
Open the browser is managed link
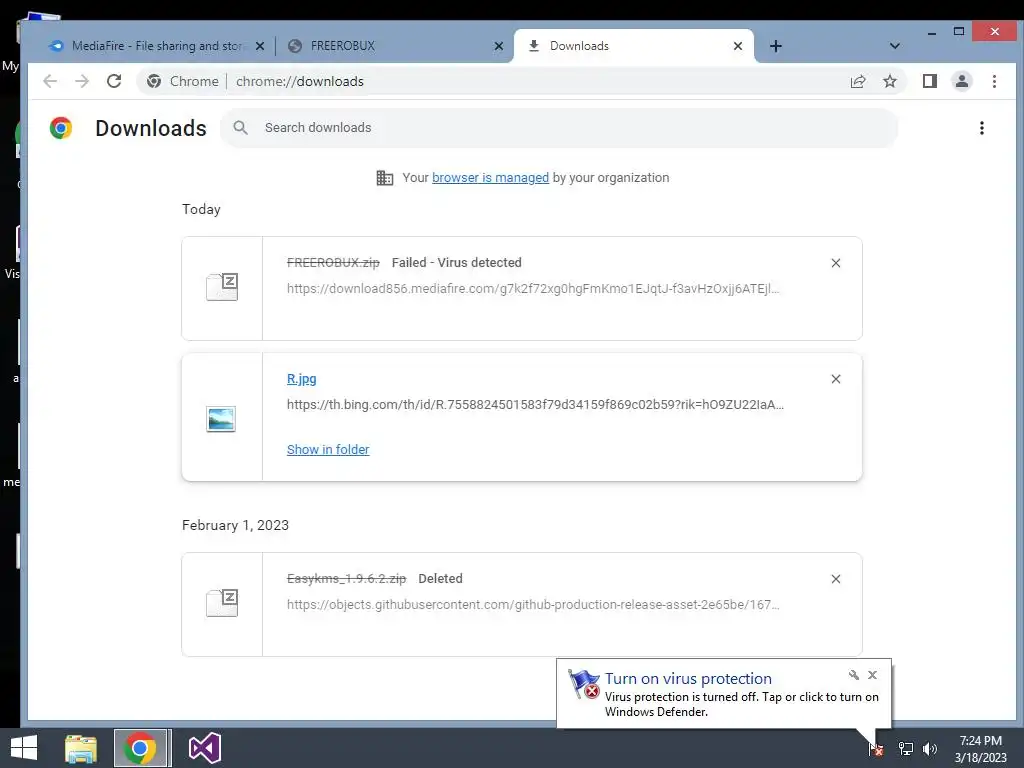(490, 178)
